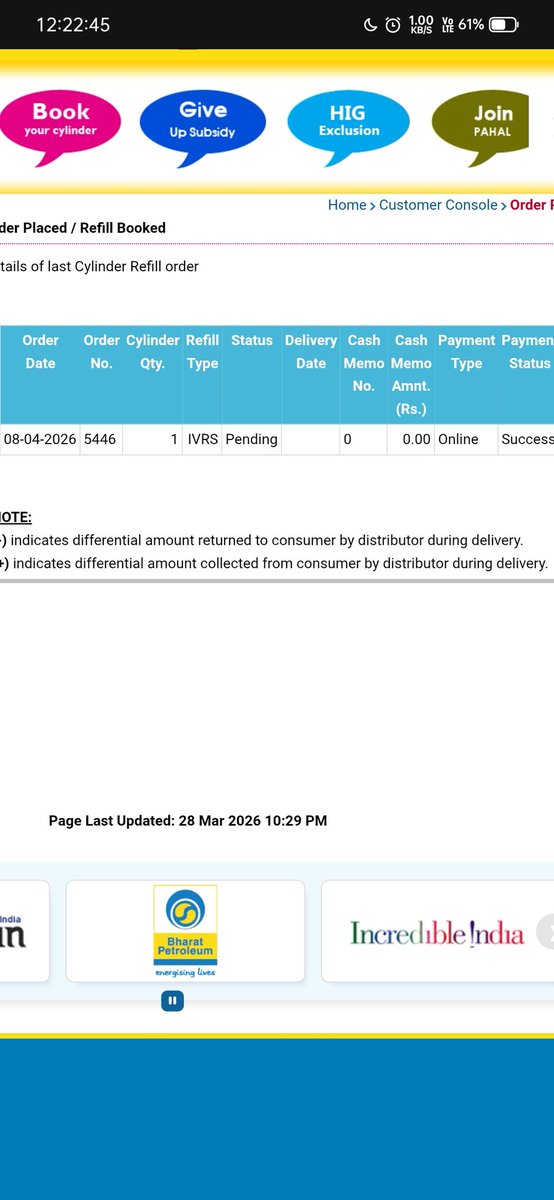
Task: Open Customer Console breadcrumb link
Action: point(438,205)
